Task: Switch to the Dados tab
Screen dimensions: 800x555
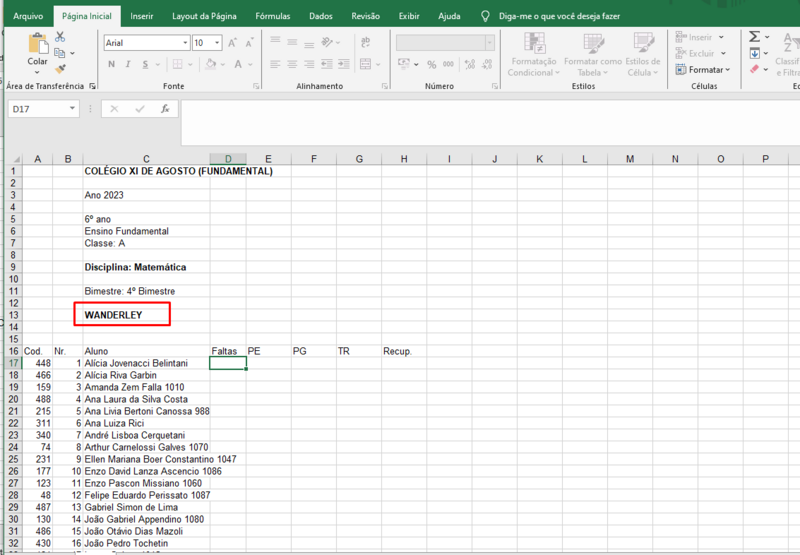Action: tap(320, 16)
